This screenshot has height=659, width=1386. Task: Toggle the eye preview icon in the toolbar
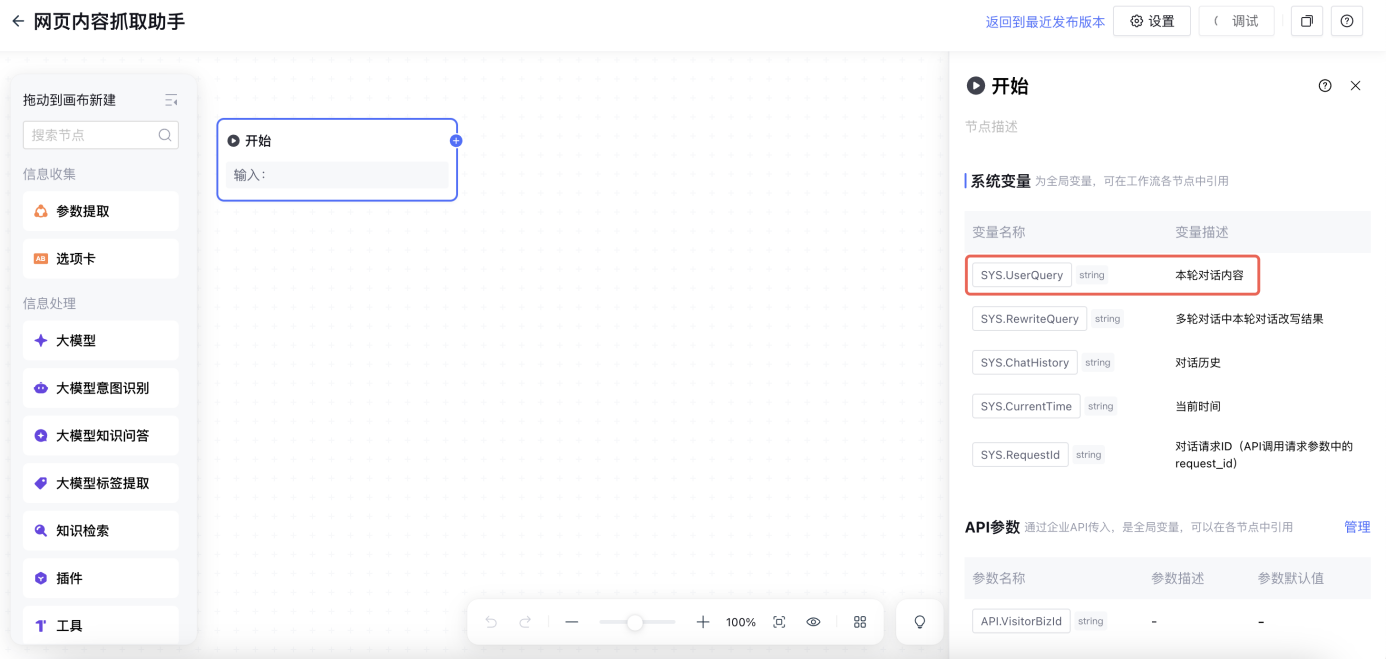pyautogui.click(x=813, y=622)
